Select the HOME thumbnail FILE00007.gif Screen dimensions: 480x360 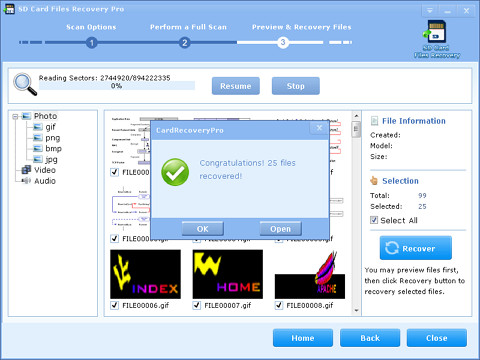click(x=228, y=274)
